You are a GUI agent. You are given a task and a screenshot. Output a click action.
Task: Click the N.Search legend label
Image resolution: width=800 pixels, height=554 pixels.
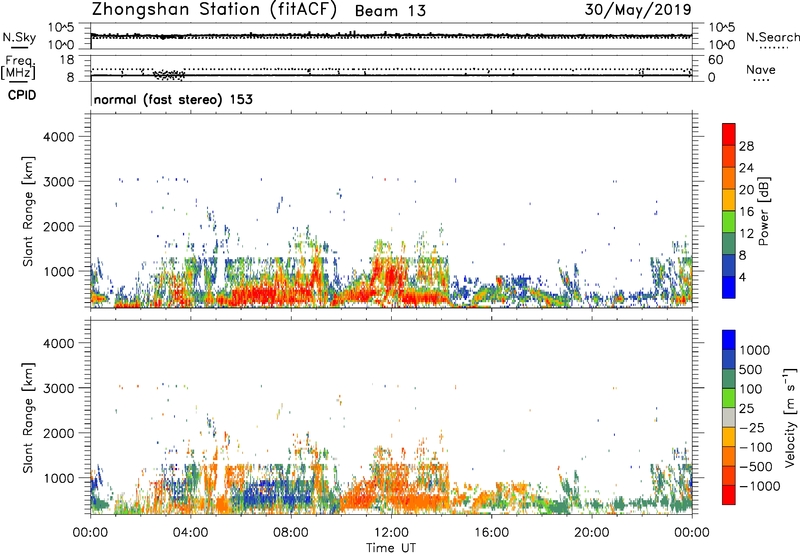click(x=772, y=37)
